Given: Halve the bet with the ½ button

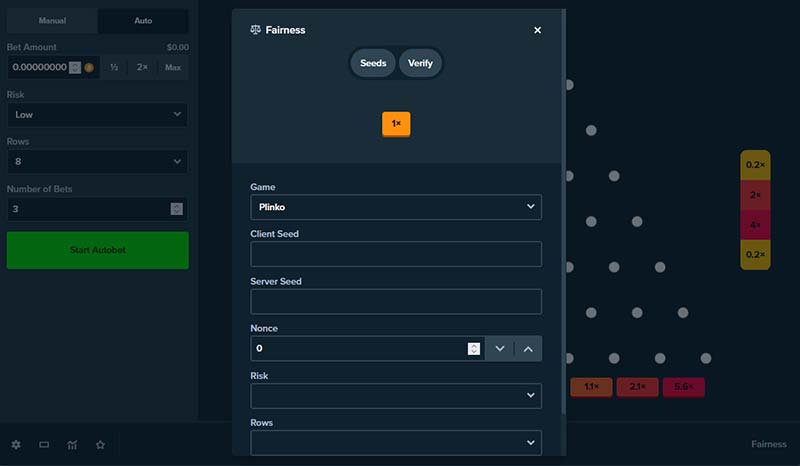Looking at the screenshot, I should (x=114, y=67).
